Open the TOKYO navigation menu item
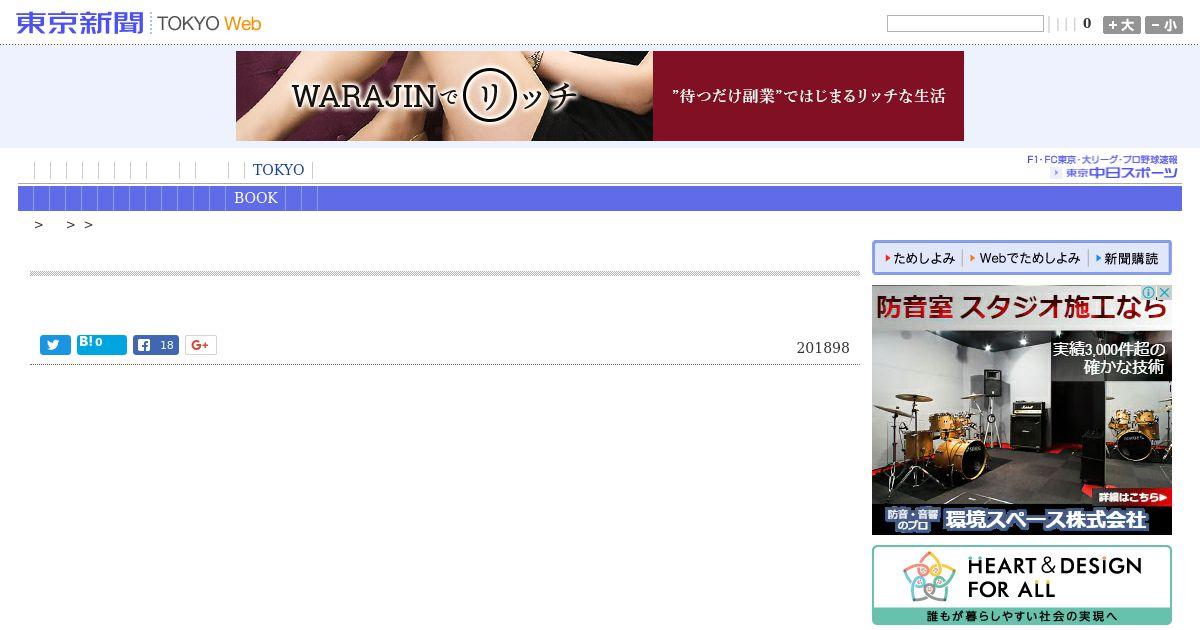1200x630 pixels. pyautogui.click(x=278, y=170)
